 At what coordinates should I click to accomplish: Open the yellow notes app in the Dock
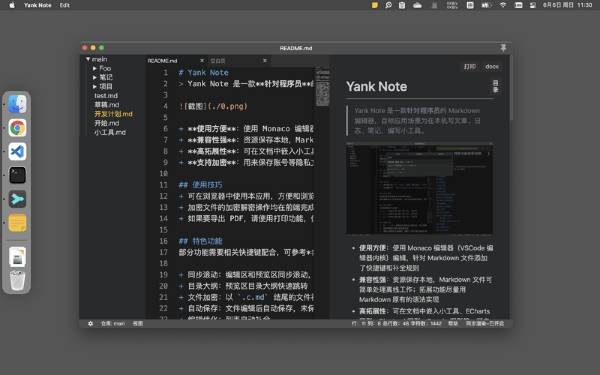(x=18, y=223)
